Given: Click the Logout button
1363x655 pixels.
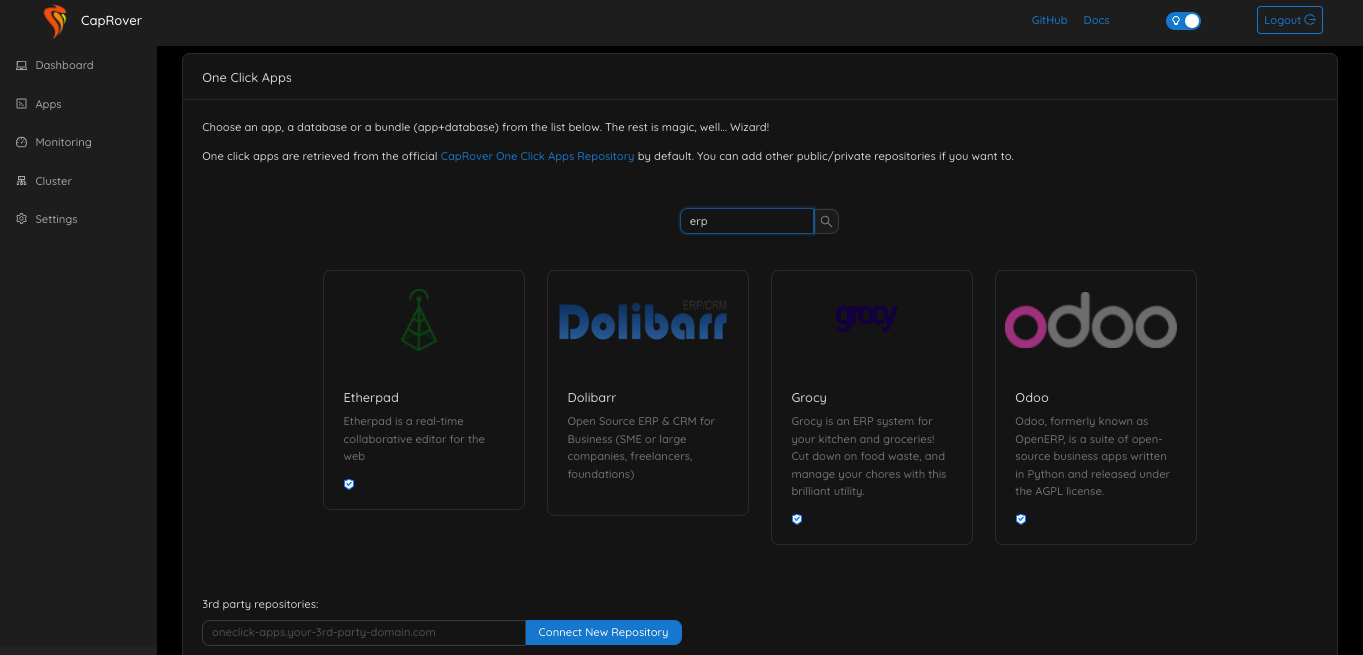Looking at the screenshot, I should pos(1289,19).
